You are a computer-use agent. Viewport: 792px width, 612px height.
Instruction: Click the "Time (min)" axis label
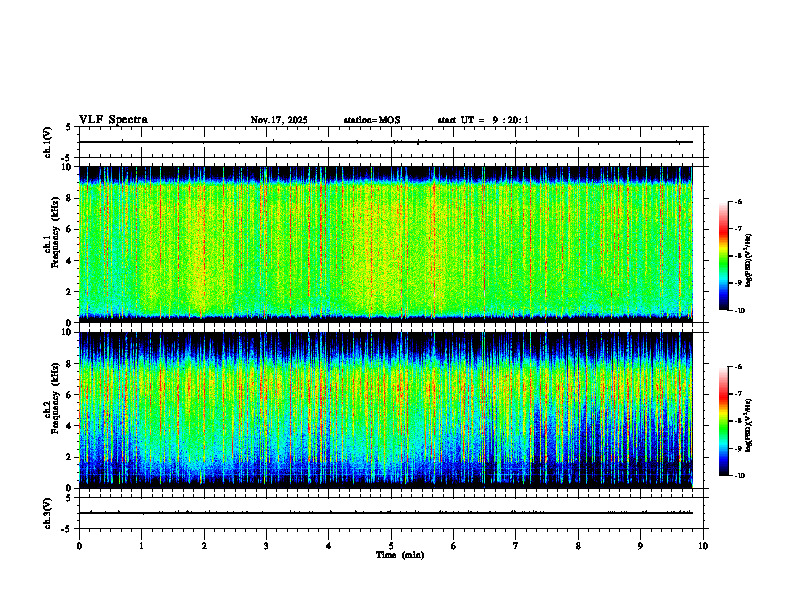tap(400, 555)
